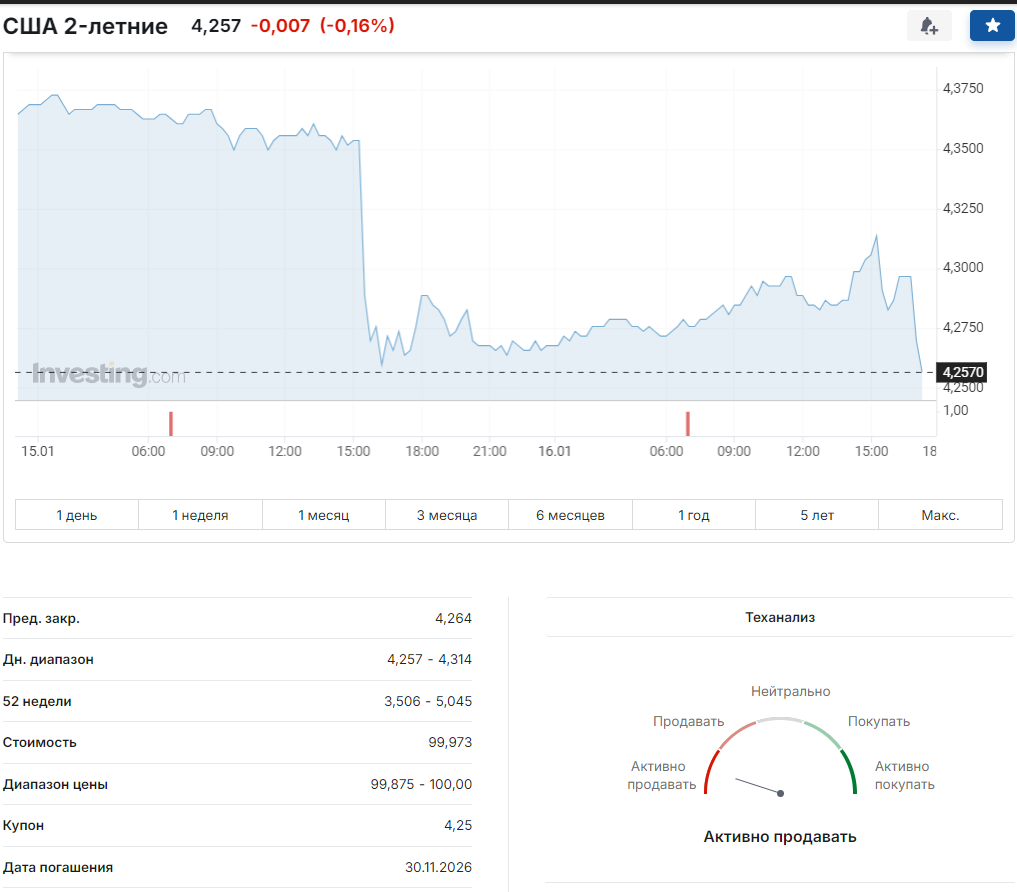Screen dimensions: 1017x892
Task: Click the 16.01 date axis label
Action: (555, 451)
